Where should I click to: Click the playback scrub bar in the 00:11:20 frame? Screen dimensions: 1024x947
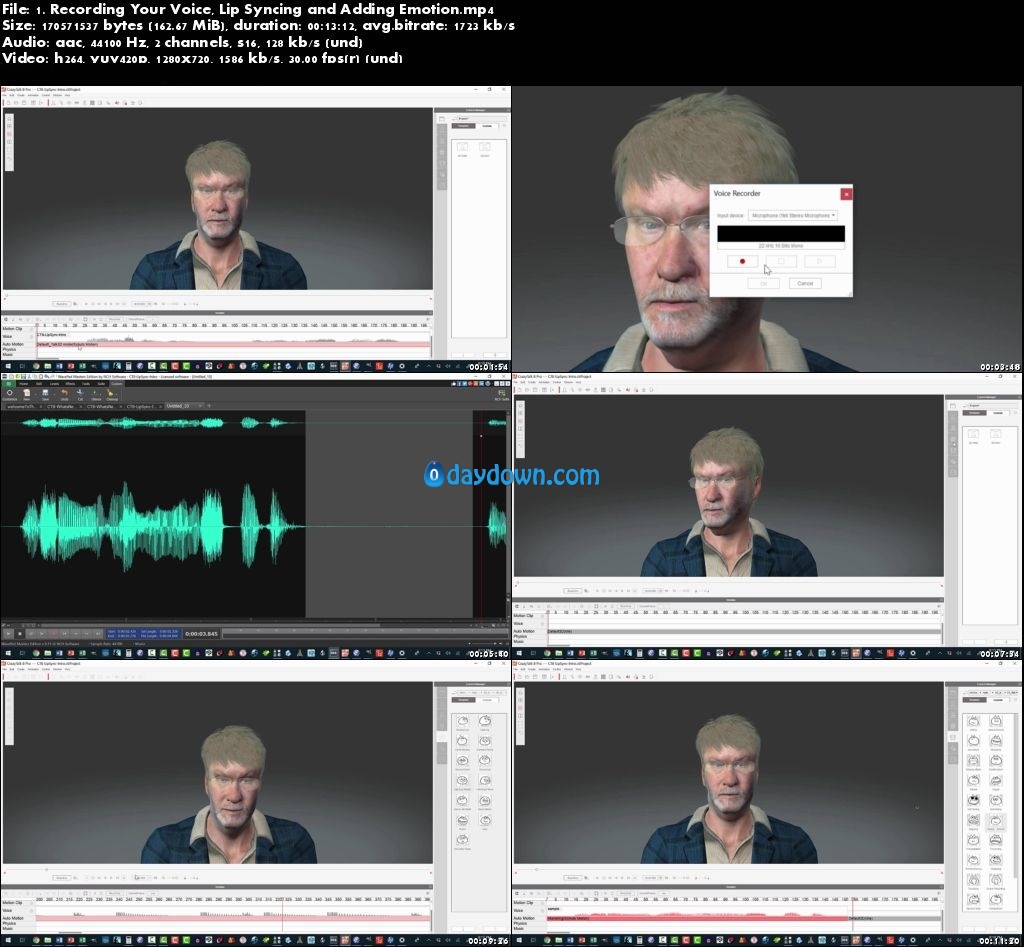click(x=728, y=869)
